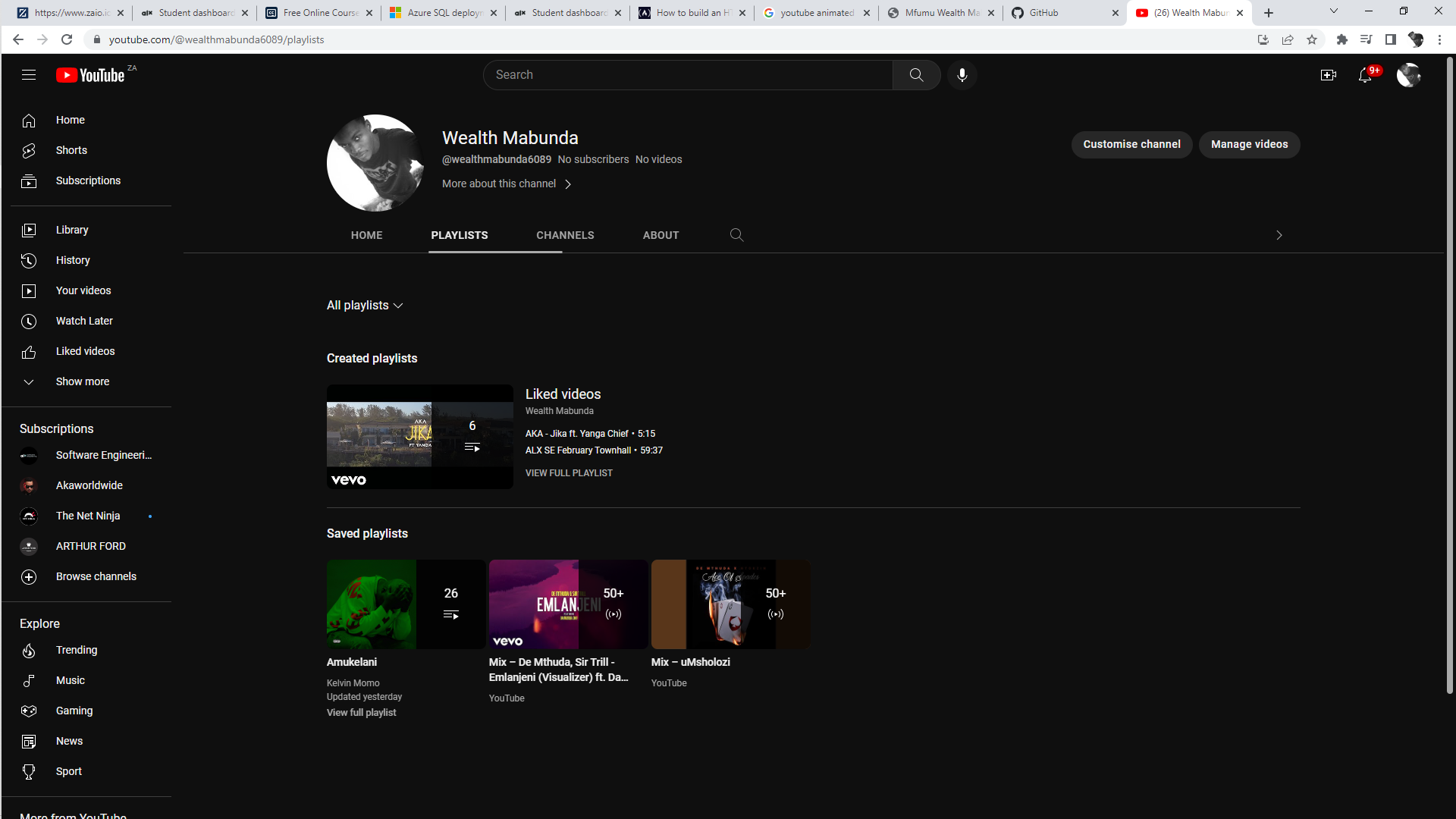This screenshot has height=819, width=1456.
Task: Open Gaming under Explore
Action: pos(74,711)
